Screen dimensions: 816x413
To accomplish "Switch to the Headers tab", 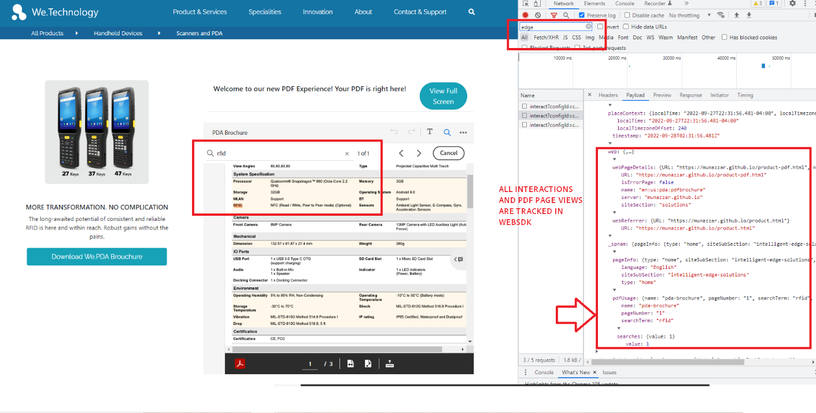I will [608, 95].
